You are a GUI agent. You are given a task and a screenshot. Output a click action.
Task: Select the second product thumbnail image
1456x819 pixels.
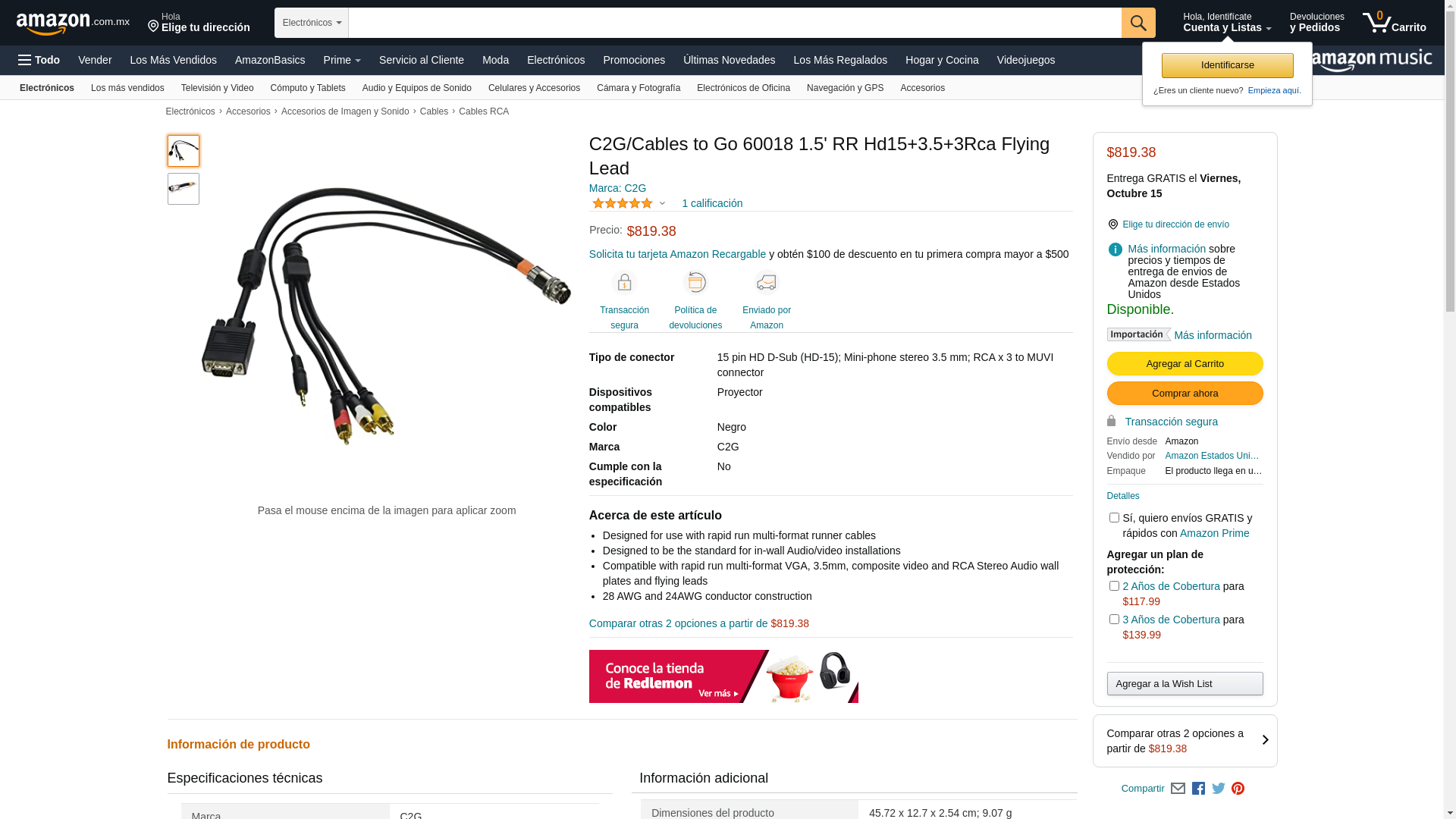click(x=184, y=189)
